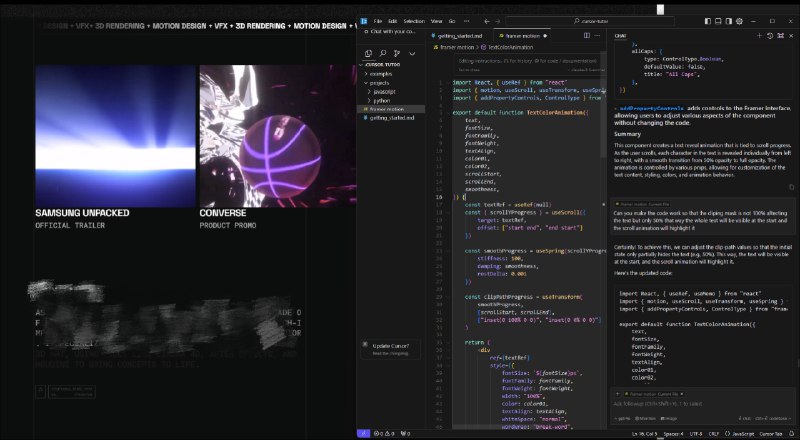Open the View menu

pyautogui.click(x=436, y=21)
